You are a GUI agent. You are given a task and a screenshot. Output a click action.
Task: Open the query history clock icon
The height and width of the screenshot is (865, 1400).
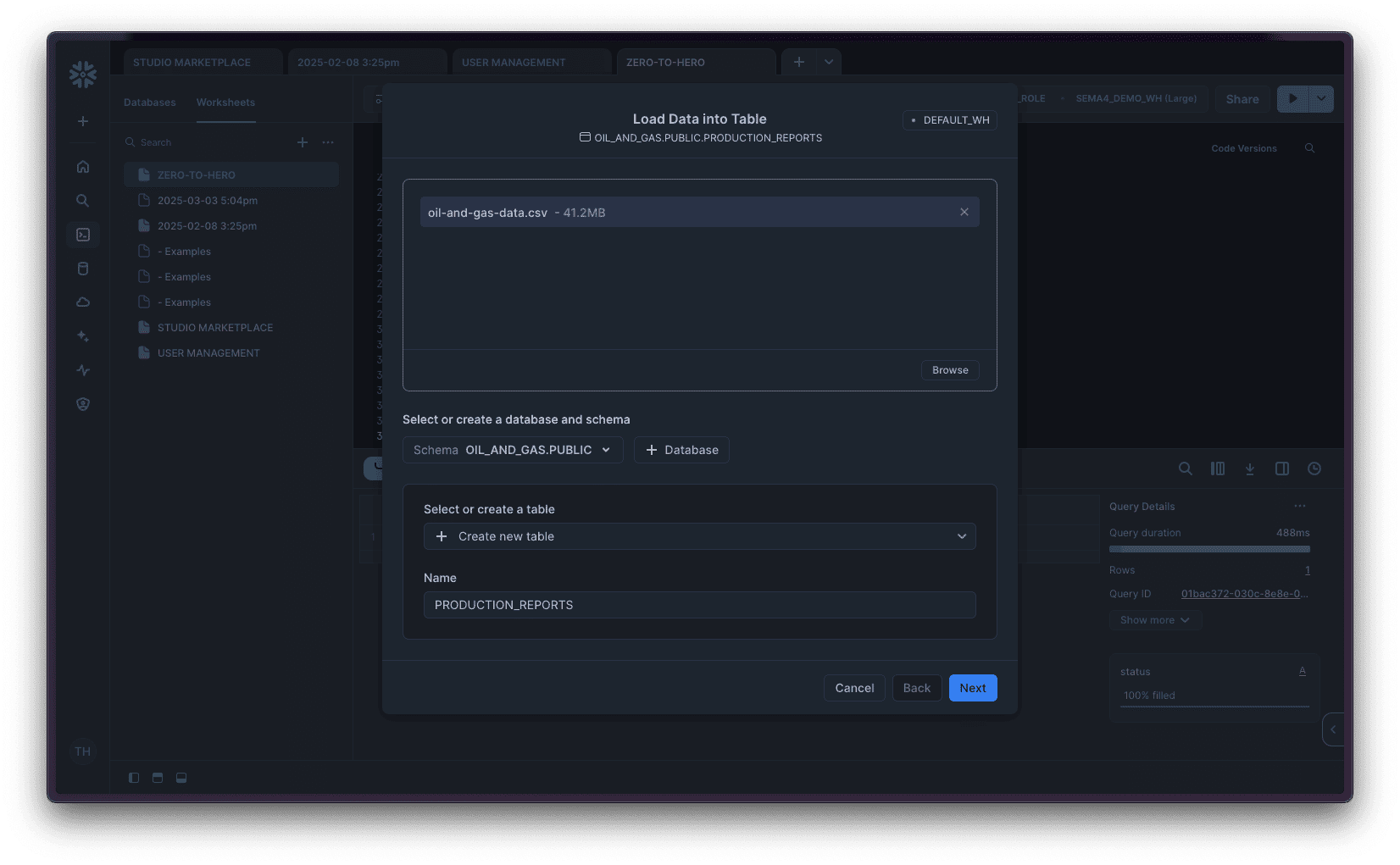(x=1314, y=469)
